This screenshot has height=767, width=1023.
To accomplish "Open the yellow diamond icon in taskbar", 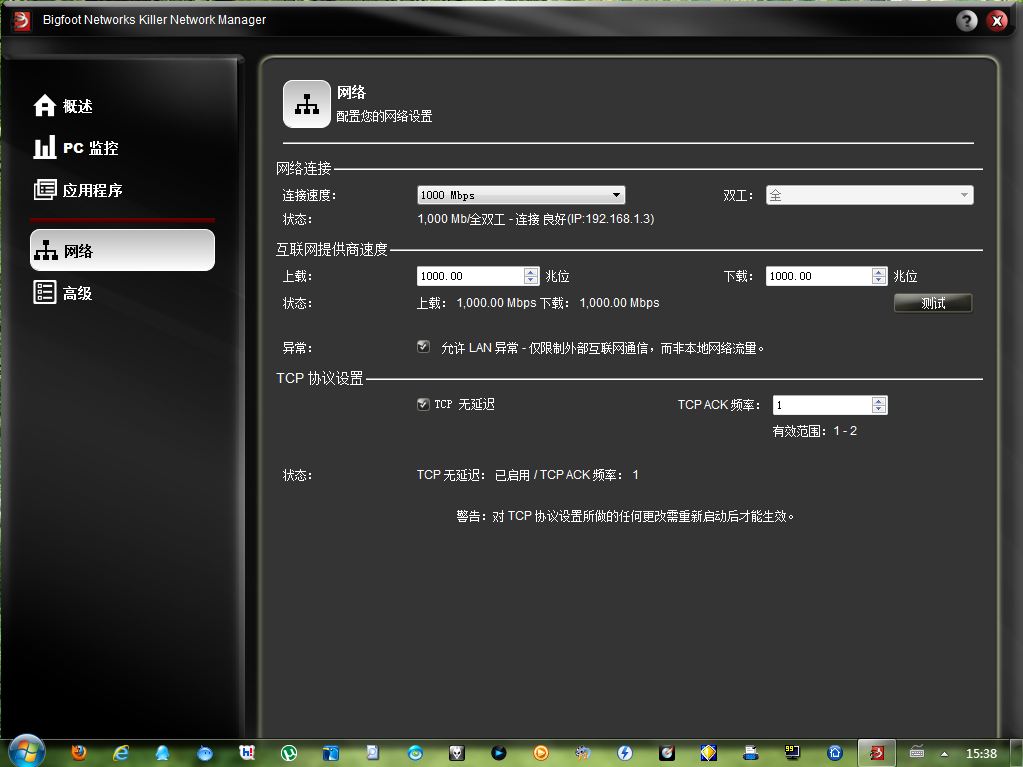I will click(709, 753).
